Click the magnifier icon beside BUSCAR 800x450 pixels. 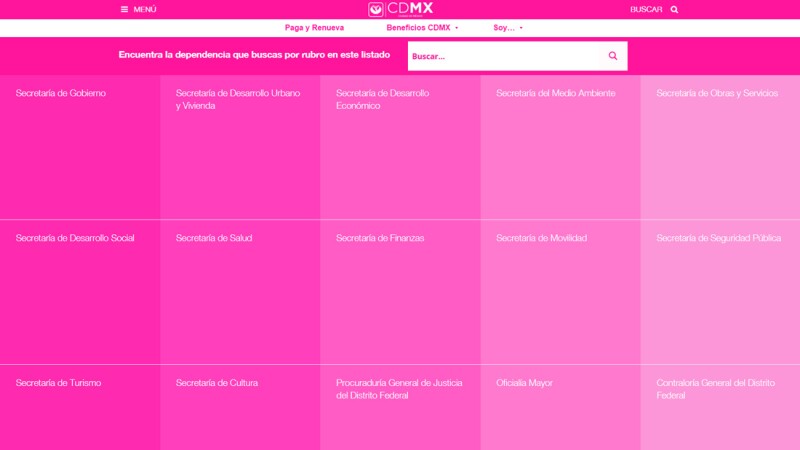[674, 9]
